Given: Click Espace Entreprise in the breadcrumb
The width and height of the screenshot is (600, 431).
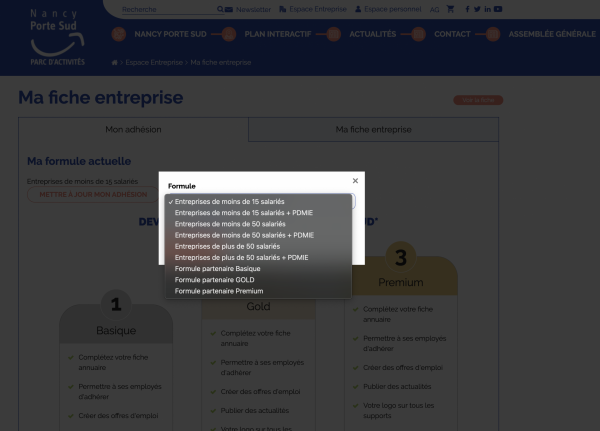Looking at the screenshot, I should click(x=154, y=62).
